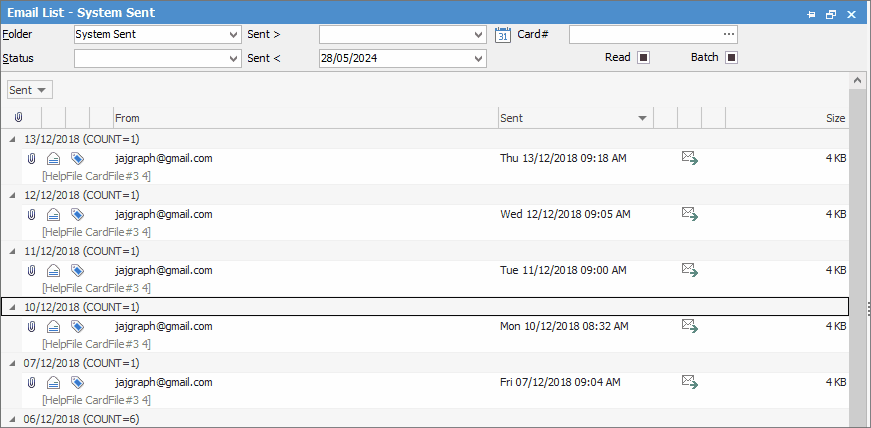Click the Card# ellipsis lookup button
Screen dimensions: 871x428
(x=729, y=34)
